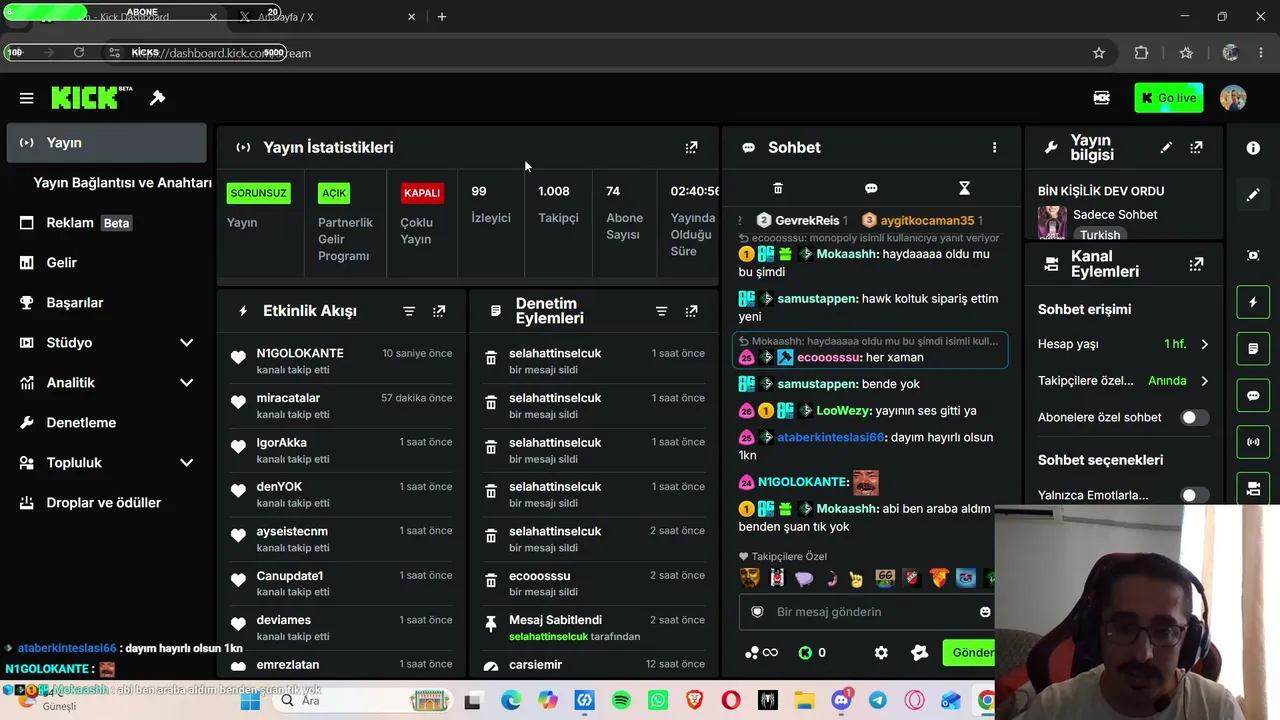Open the Reklam Beta sidebar item

pos(106,223)
